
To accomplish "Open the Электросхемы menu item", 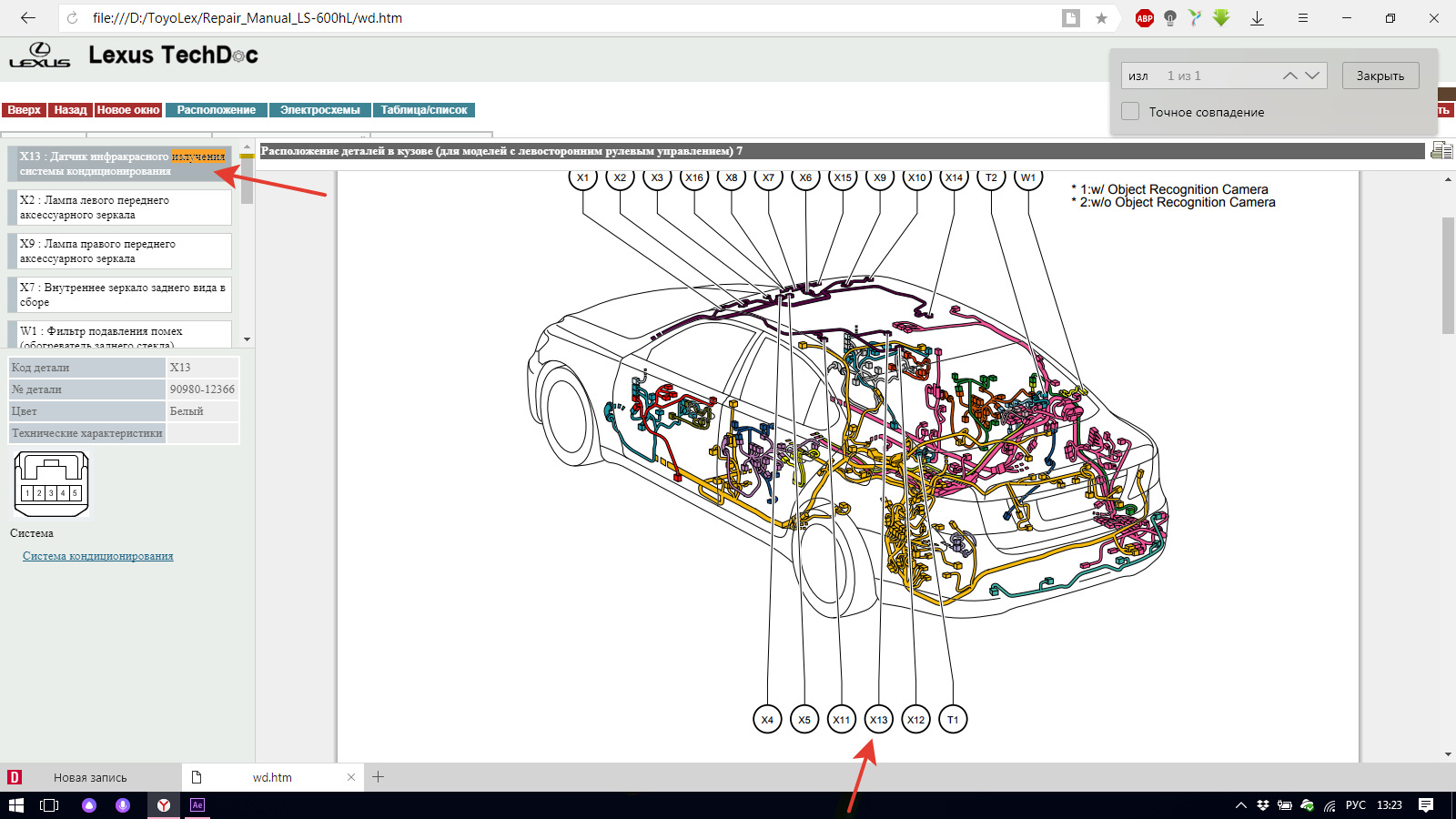I will (319, 110).
